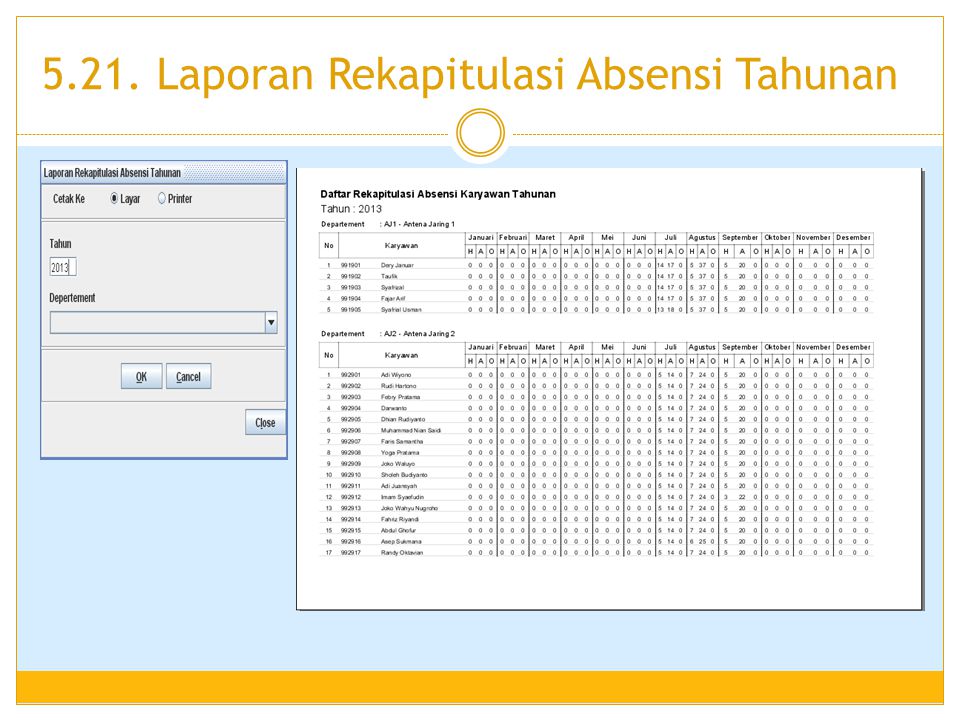Click the circle ornament below the heading
Viewport: 960px width, 720px height.
point(480,134)
